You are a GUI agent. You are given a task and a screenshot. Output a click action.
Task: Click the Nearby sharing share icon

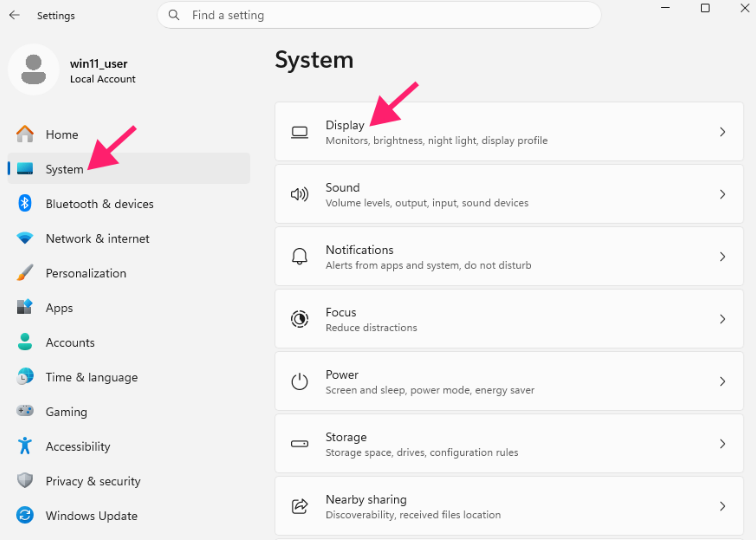click(x=299, y=506)
